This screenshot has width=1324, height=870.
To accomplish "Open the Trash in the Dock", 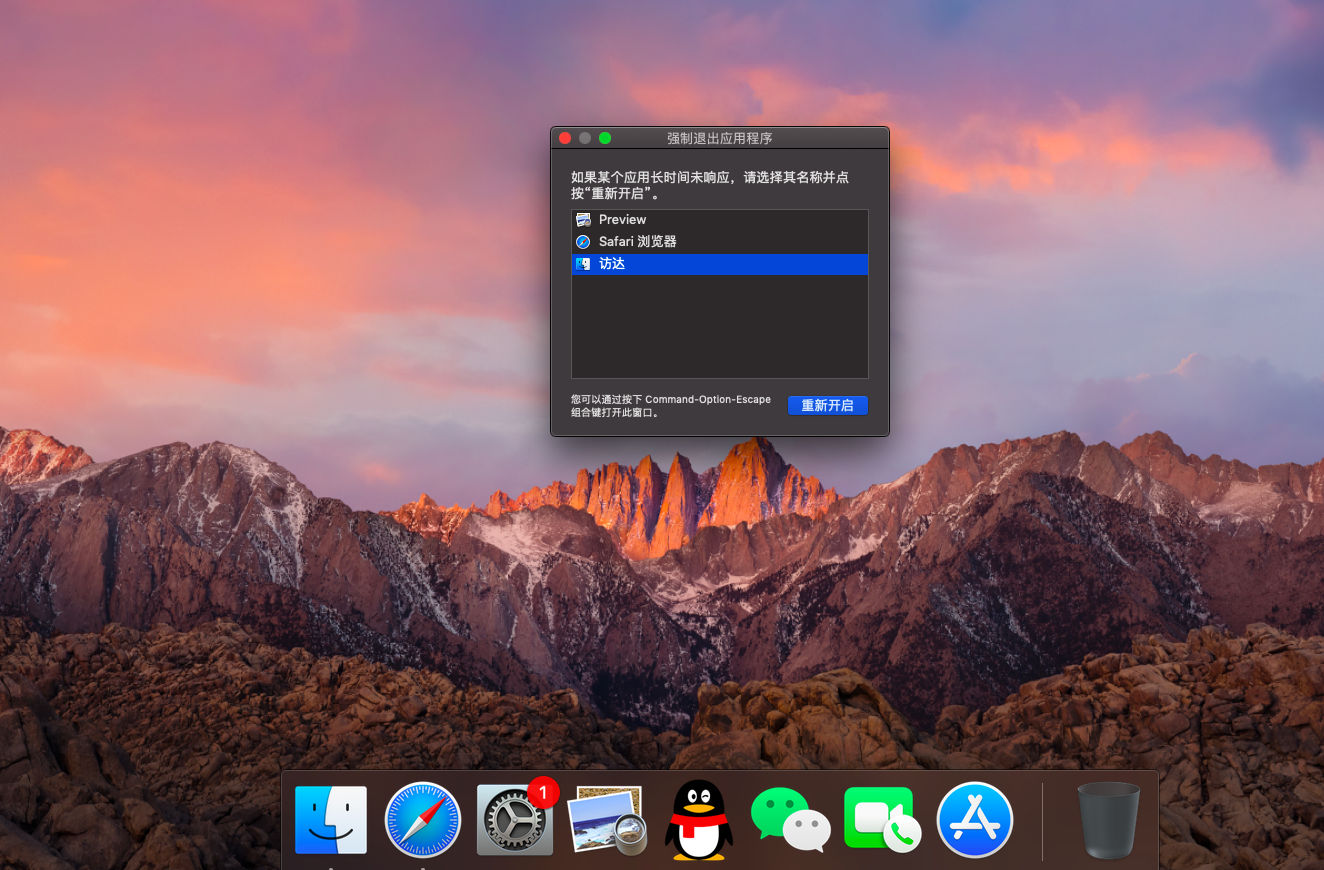I will tap(1108, 820).
